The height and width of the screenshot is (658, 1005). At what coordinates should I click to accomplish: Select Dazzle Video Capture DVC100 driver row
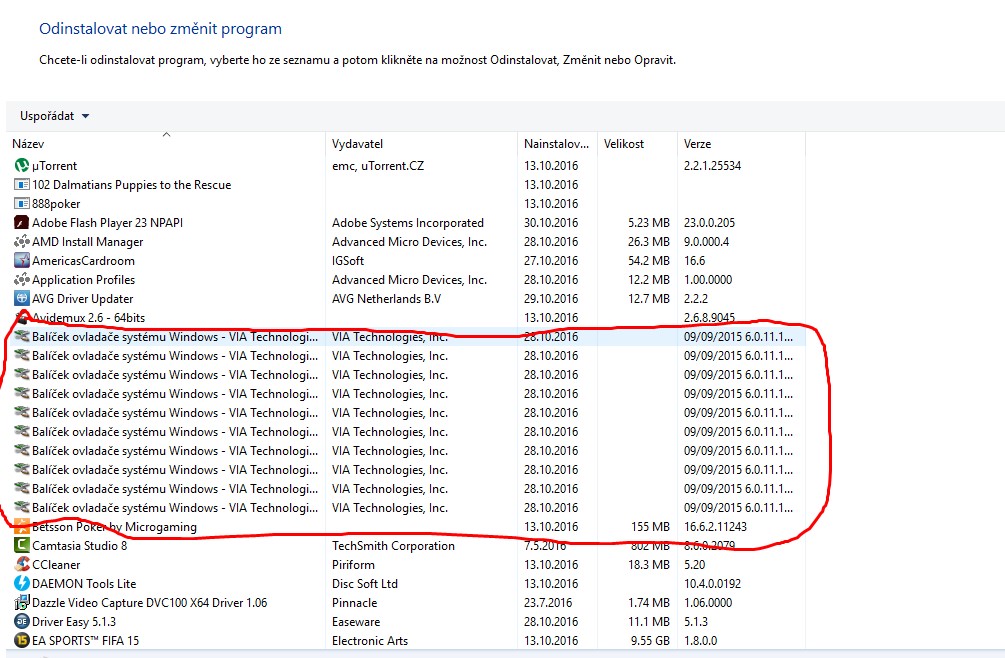click(149, 603)
